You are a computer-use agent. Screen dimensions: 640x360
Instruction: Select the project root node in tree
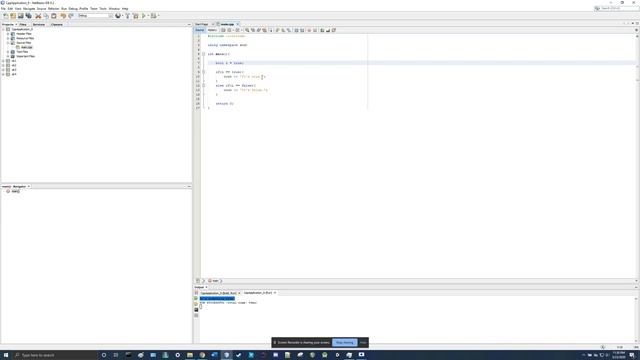[x=22, y=29]
